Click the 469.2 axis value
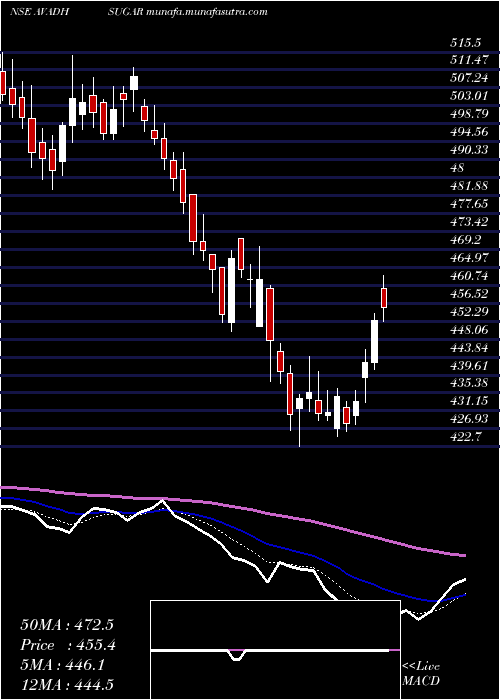Image resolution: width=500 pixels, height=700 pixels. tap(465, 240)
